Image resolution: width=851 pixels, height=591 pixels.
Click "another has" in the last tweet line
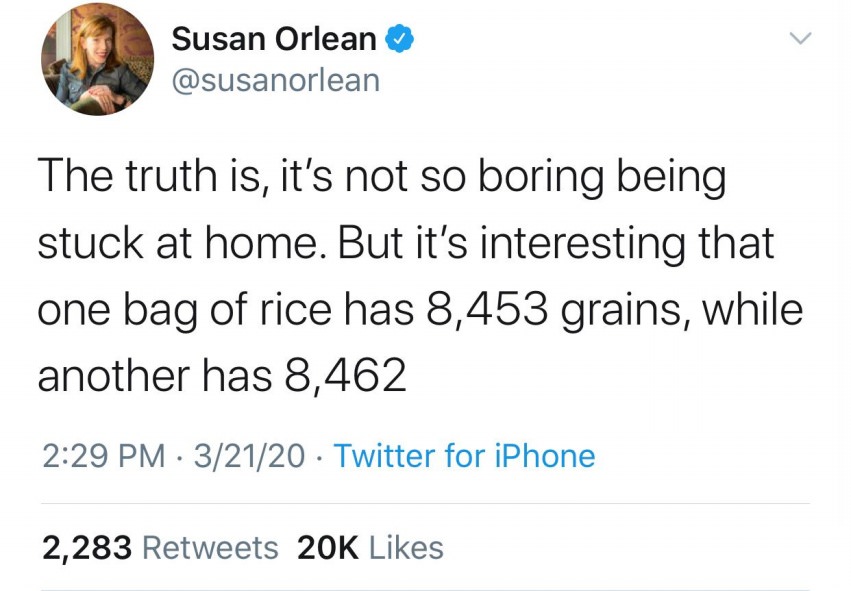point(155,376)
